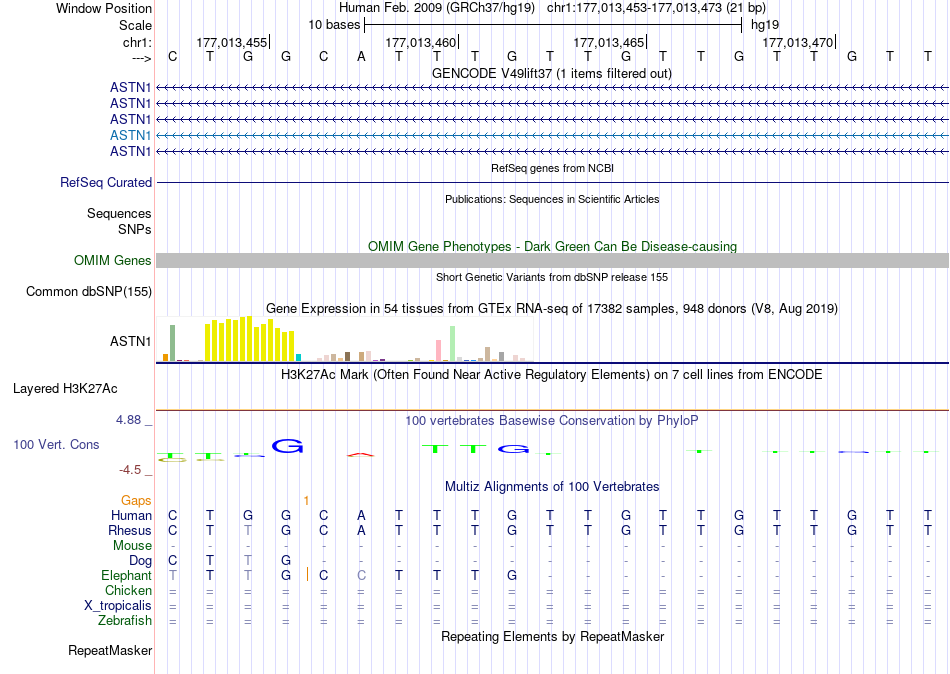
Task: Open the OMIM Gene Phenotypes track title
Action: pyautogui.click(x=552, y=246)
